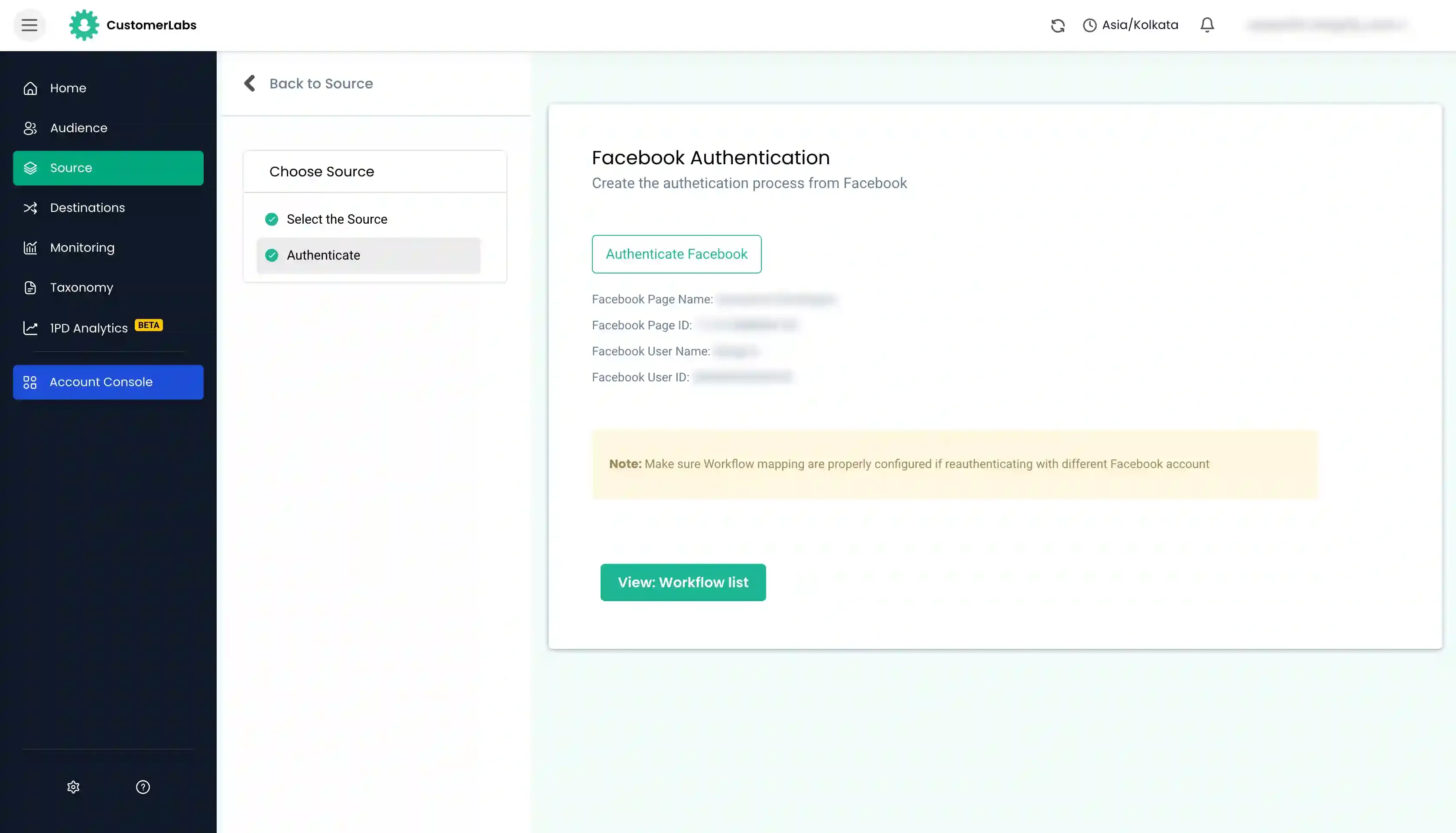Go to Audience section

point(108,128)
